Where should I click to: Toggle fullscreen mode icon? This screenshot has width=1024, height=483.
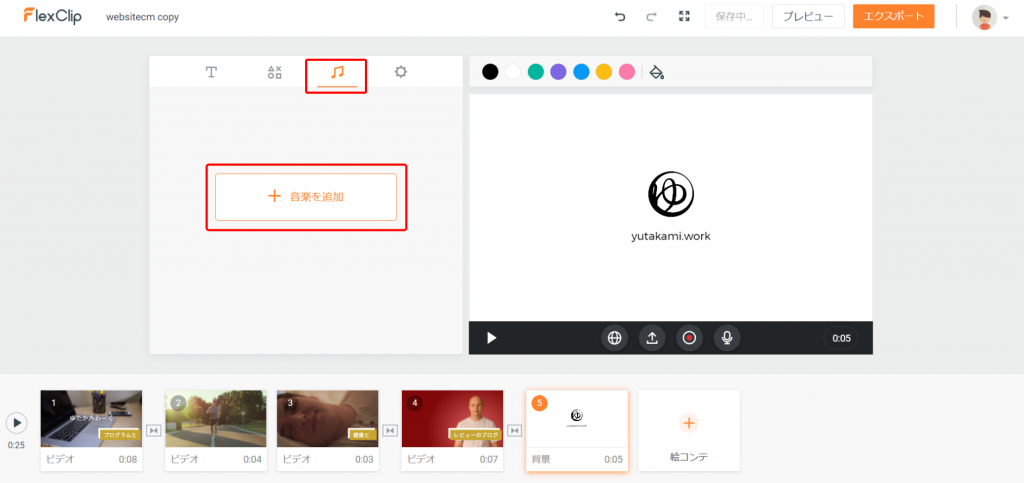(684, 17)
